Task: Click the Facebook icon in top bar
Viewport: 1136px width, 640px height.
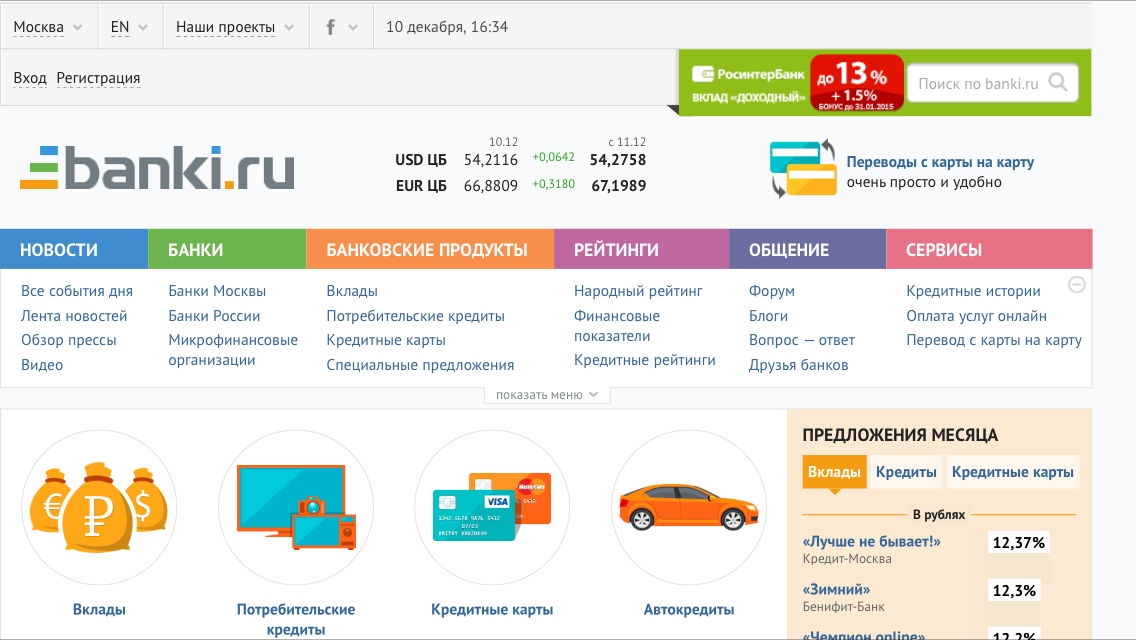Action: coord(330,28)
